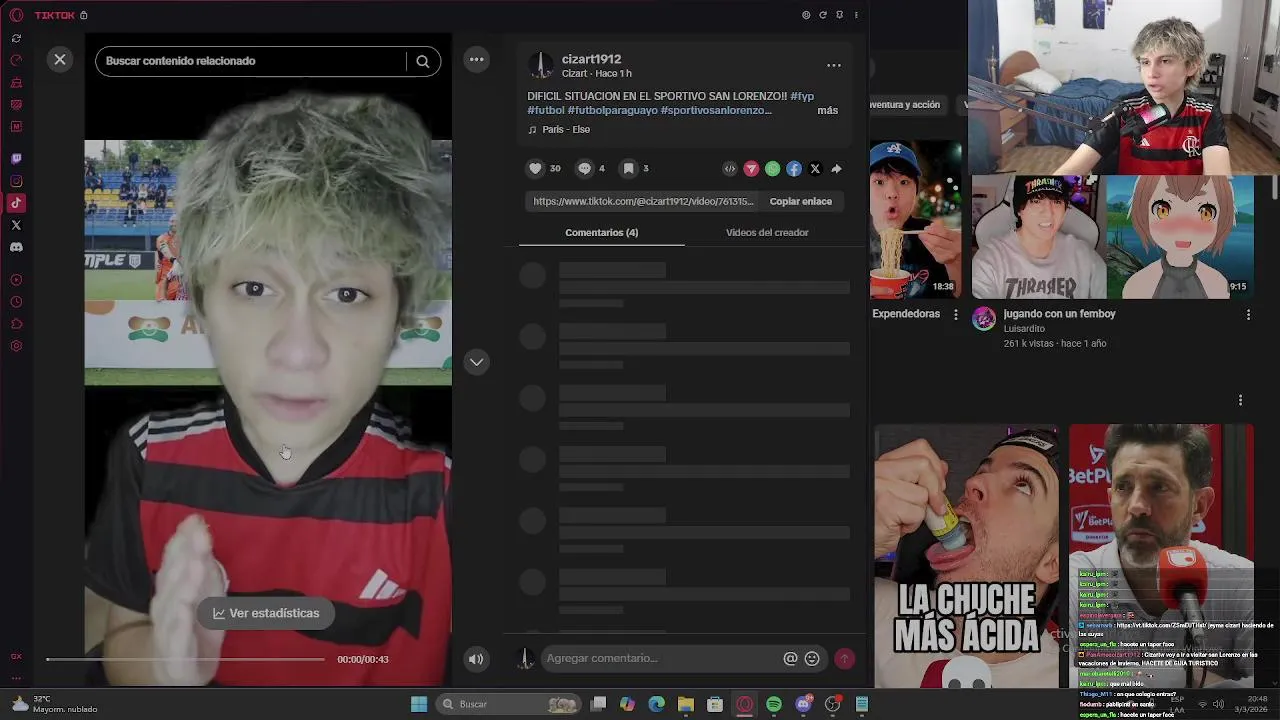This screenshot has height=720, width=1280.
Task: Switch to 'Videos del creador' tab
Action: point(767,232)
